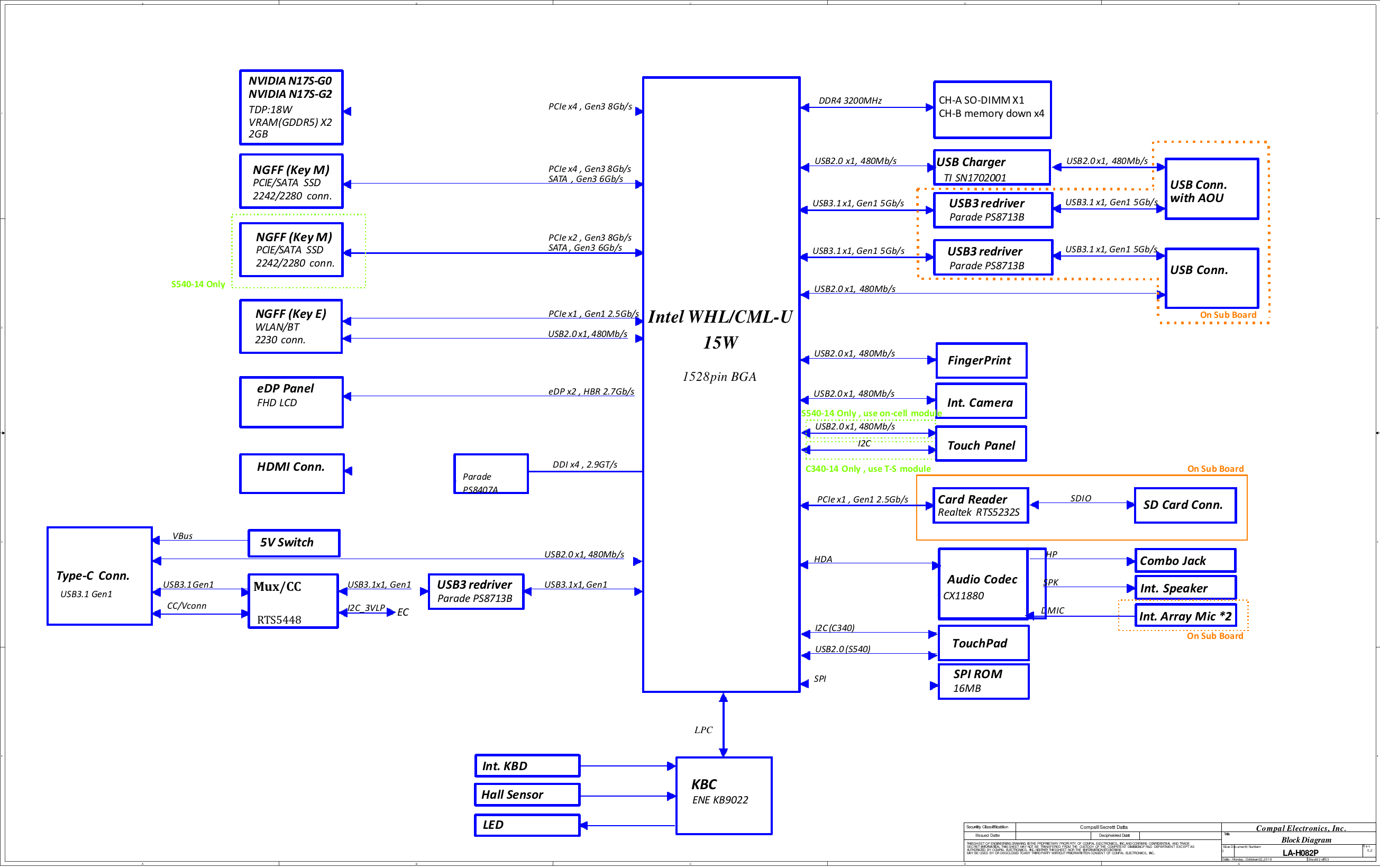1380x868 pixels.
Task: Select the eDP Panel FHD LCD block
Action: (291, 401)
